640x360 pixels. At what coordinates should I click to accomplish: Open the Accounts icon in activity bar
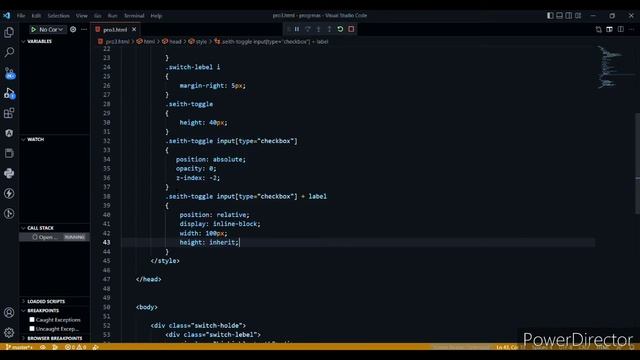click(x=9, y=313)
